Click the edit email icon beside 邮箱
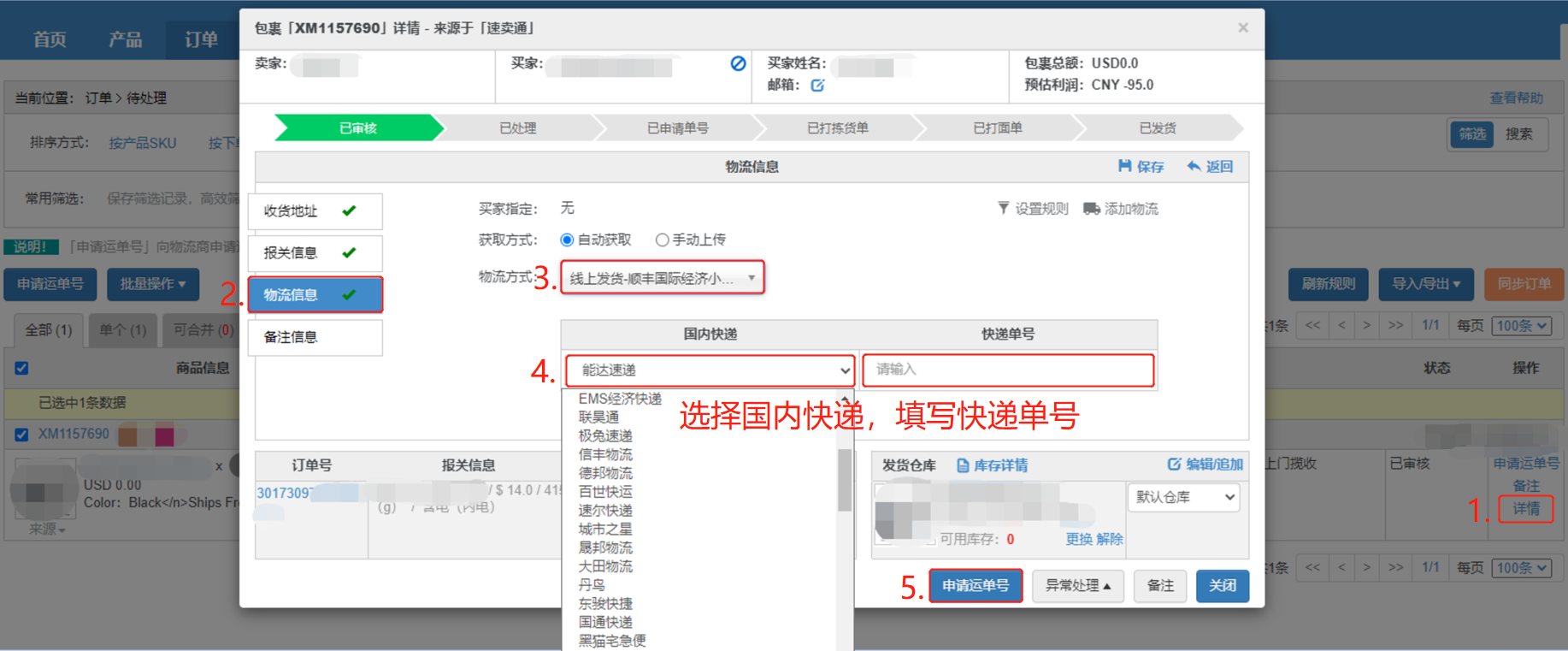The image size is (1568, 651). (x=817, y=86)
